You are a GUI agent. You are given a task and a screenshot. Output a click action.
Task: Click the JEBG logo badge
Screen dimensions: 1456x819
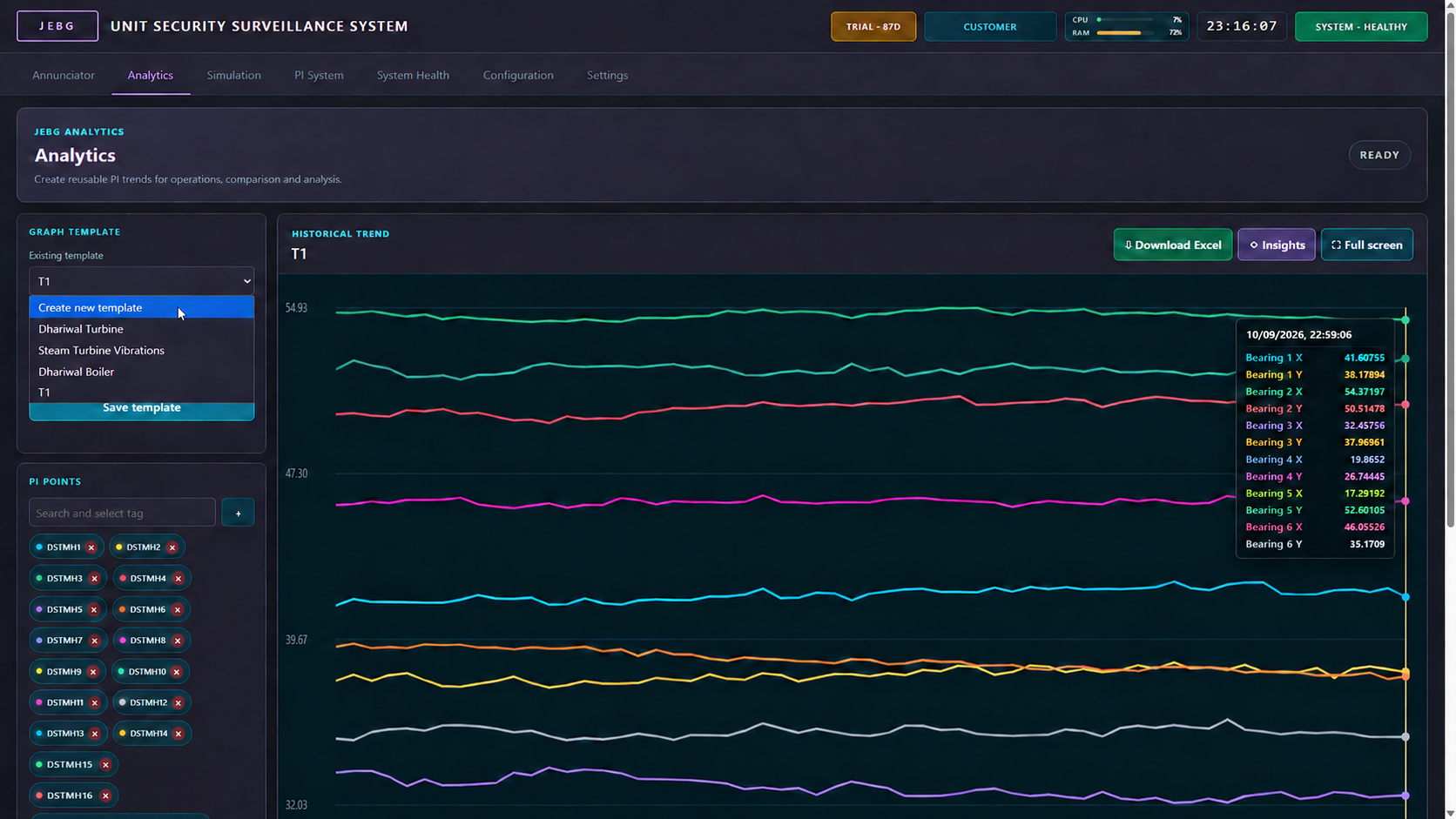tap(57, 26)
